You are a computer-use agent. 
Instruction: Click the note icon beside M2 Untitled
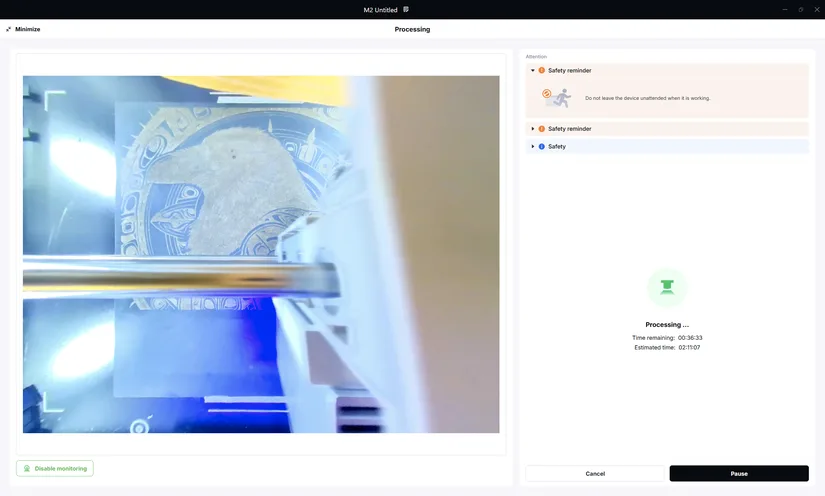(x=406, y=9)
